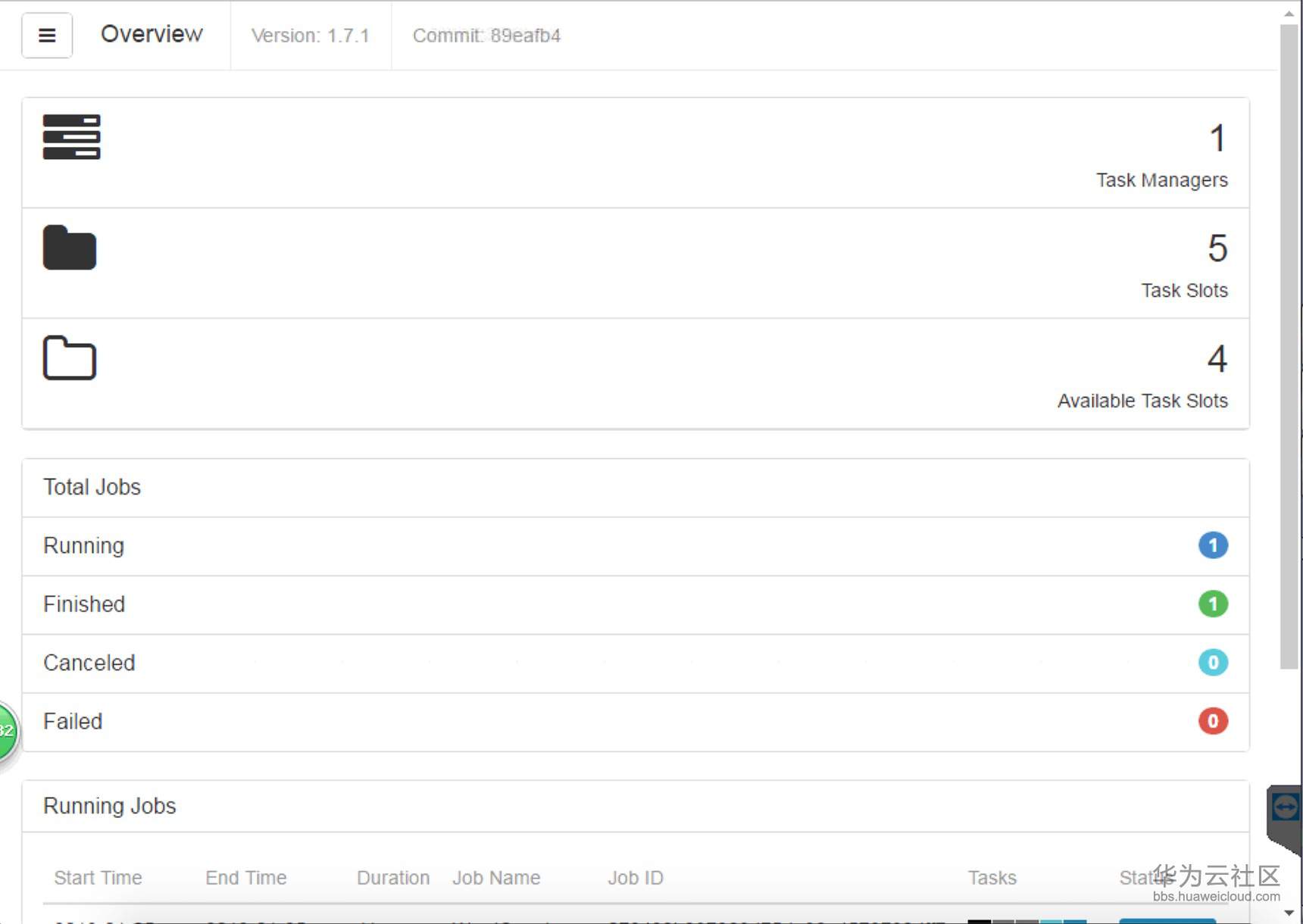Click the Canceled row label
This screenshot has height=924, width=1303.
(89, 663)
